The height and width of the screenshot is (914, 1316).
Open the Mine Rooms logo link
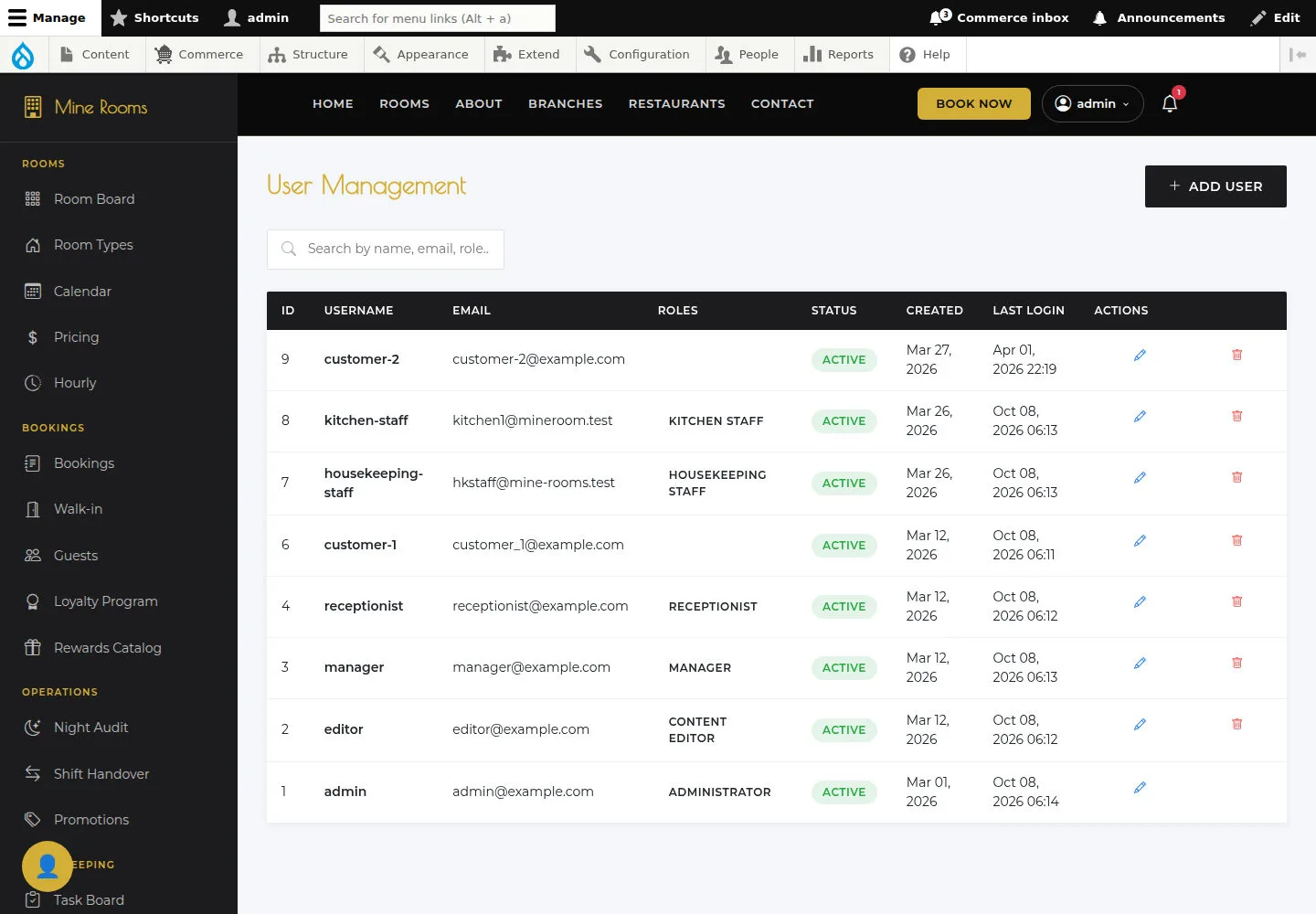click(86, 107)
